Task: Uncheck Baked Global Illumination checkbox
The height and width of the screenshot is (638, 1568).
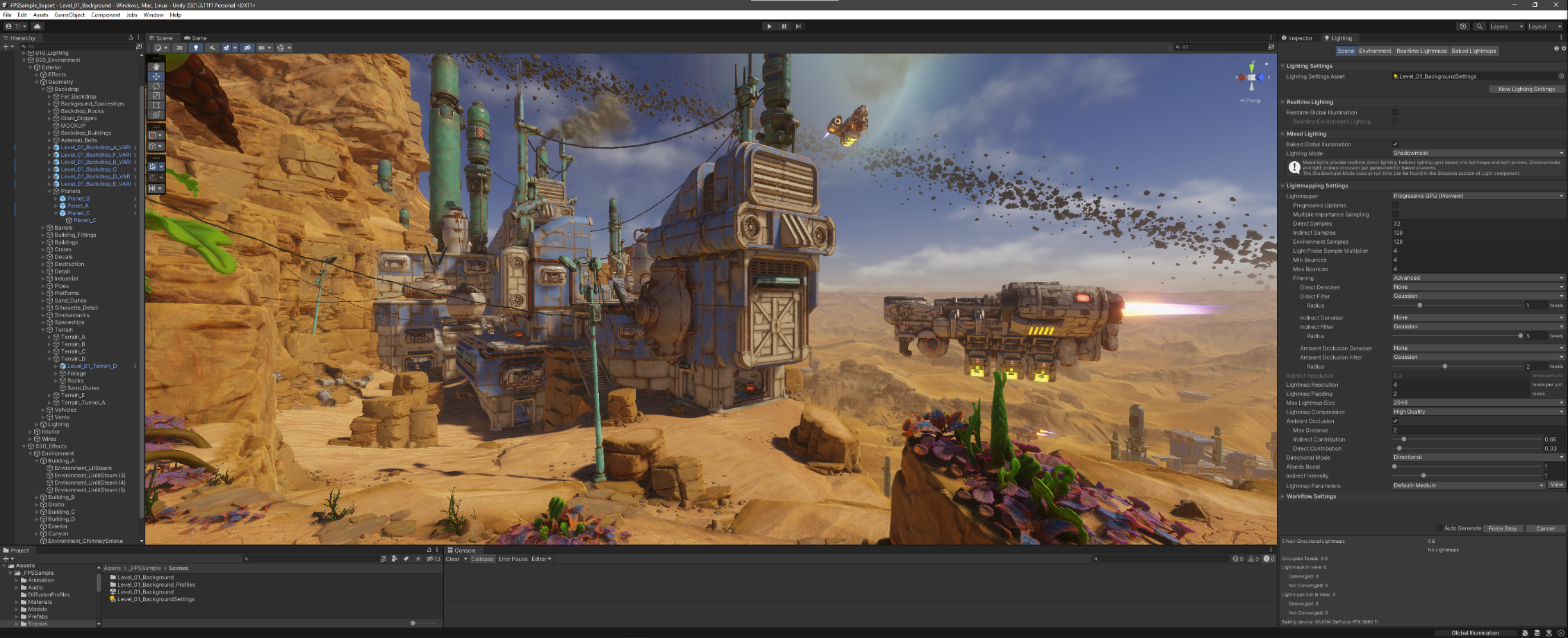Action: pos(1395,144)
